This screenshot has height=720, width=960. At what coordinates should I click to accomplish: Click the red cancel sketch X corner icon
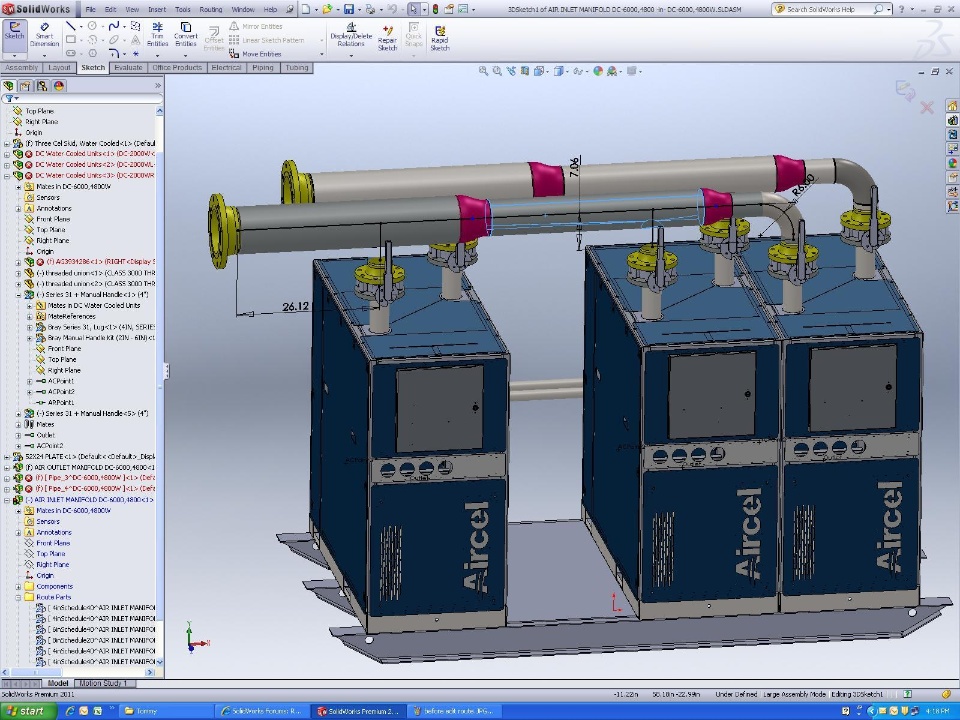pyautogui.click(x=927, y=108)
